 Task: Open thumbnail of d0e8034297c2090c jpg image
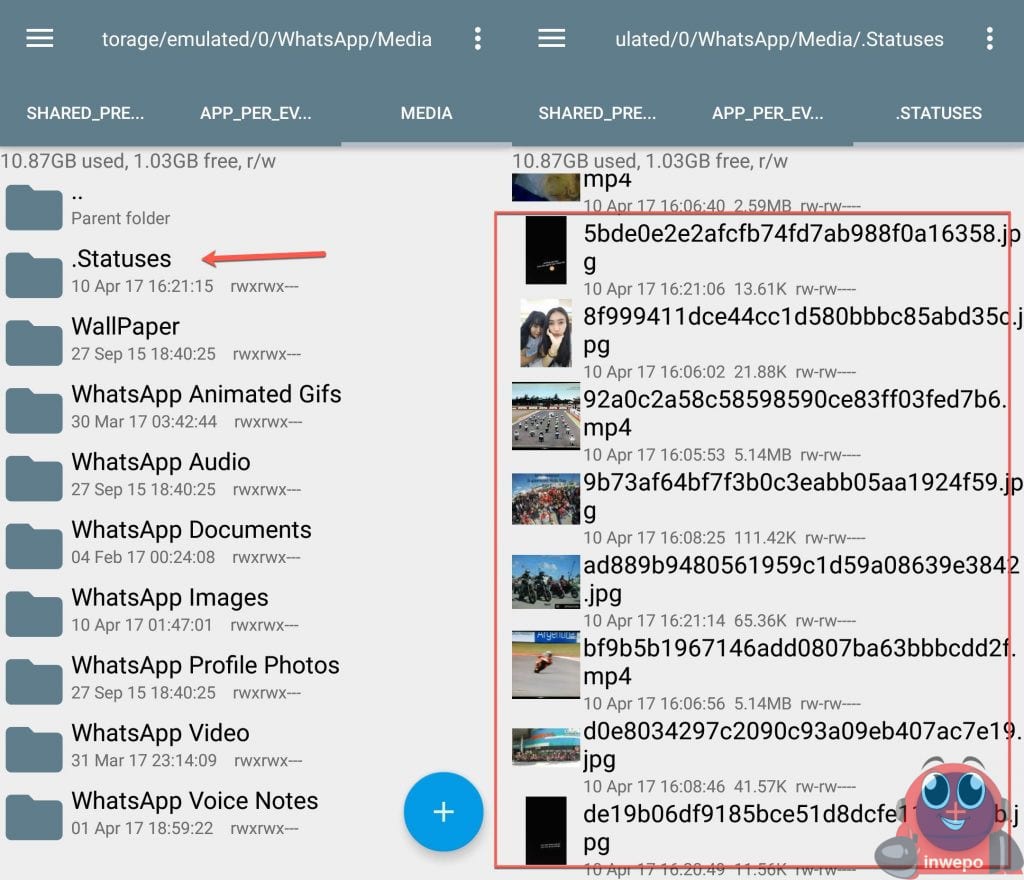[x=546, y=746]
